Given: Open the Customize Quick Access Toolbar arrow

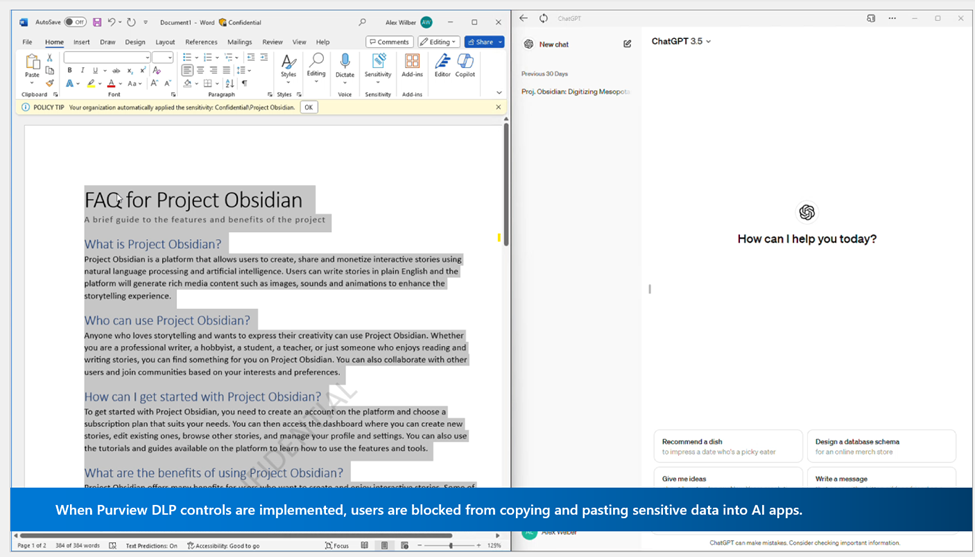Looking at the screenshot, I should coord(146,22).
